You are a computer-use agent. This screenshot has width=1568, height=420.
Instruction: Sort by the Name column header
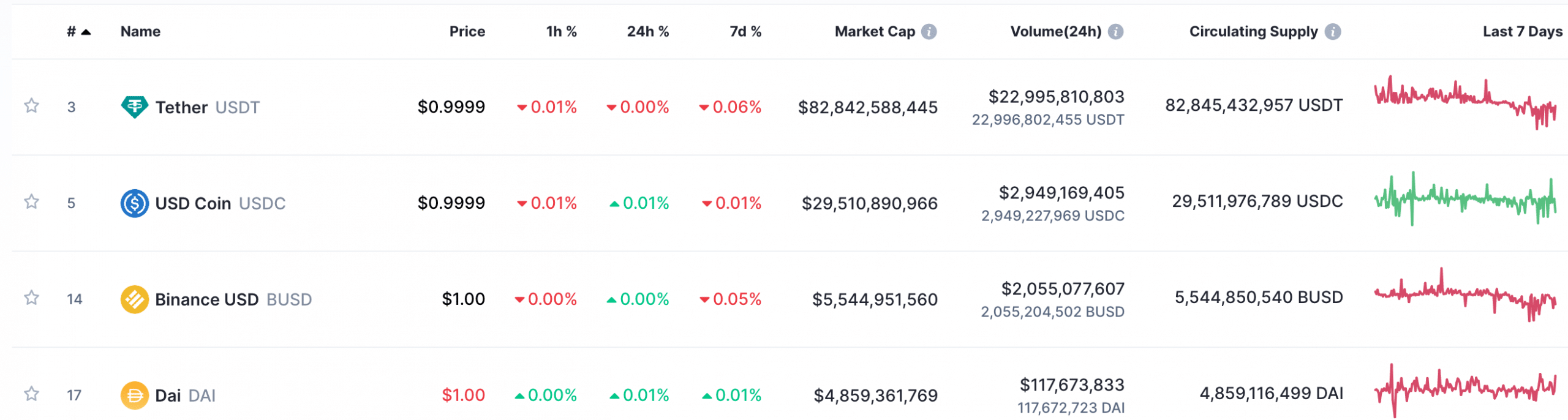pyautogui.click(x=140, y=32)
